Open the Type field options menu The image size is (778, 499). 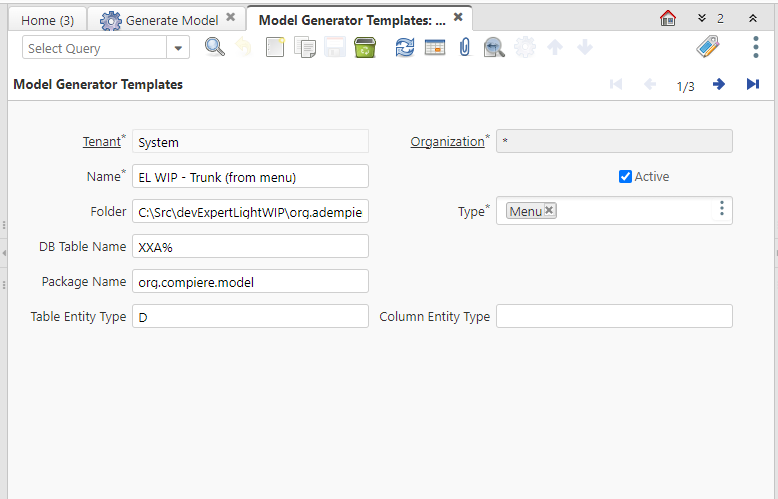point(721,209)
